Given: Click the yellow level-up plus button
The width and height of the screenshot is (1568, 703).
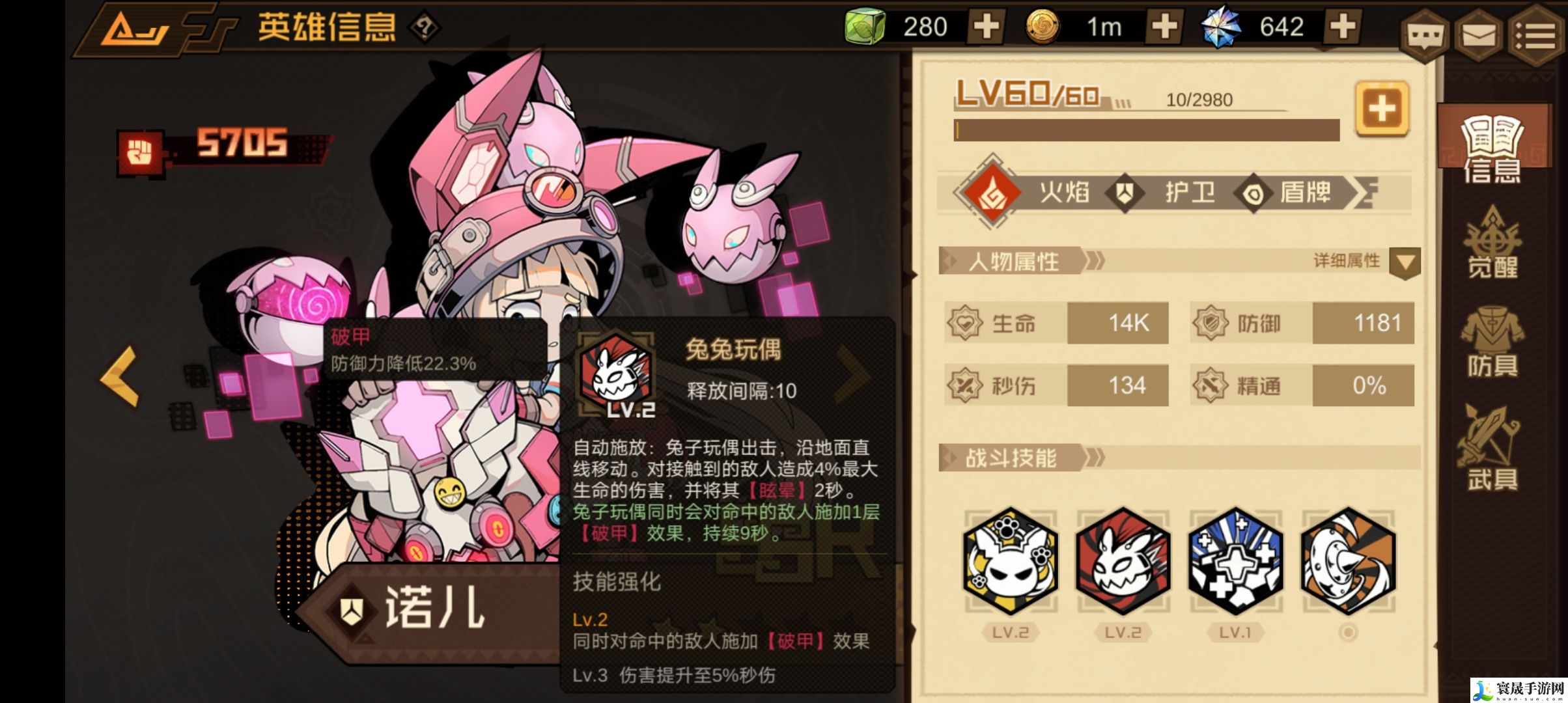Looking at the screenshot, I should (1382, 109).
